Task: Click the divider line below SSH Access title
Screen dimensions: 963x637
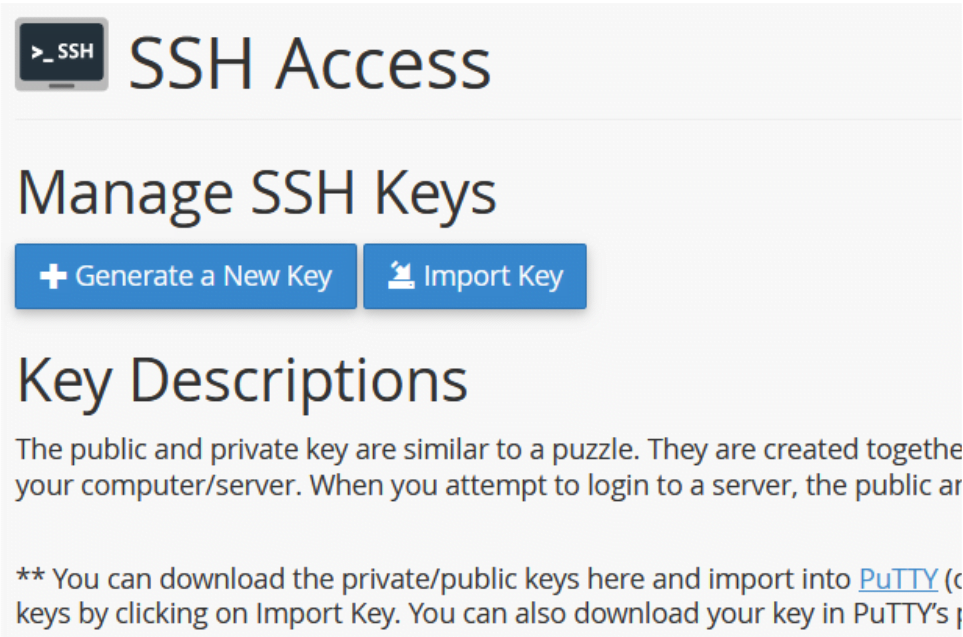Action: click(x=488, y=120)
